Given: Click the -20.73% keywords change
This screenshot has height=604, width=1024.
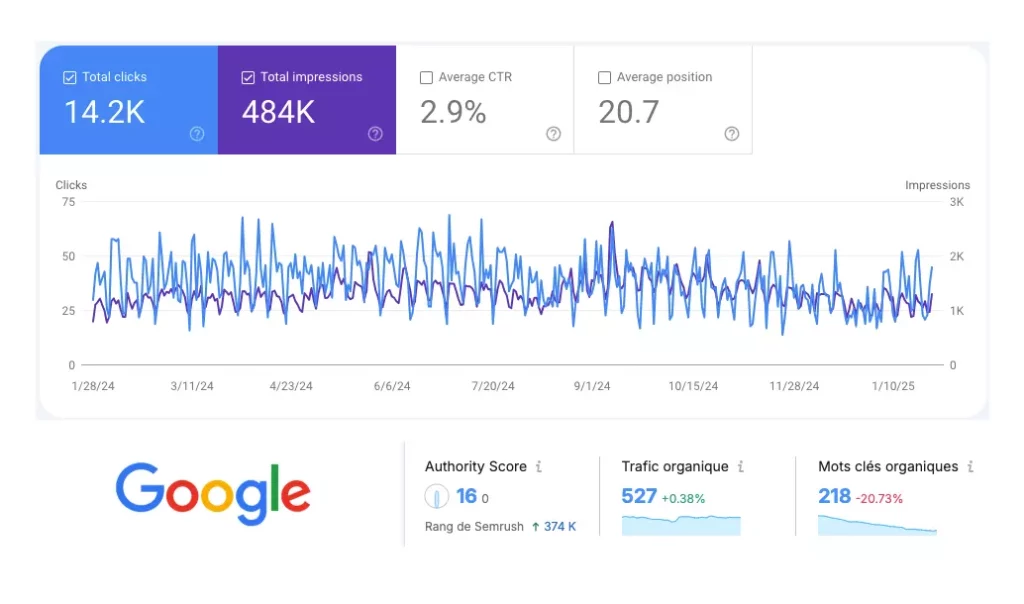Looking at the screenshot, I should point(879,499).
